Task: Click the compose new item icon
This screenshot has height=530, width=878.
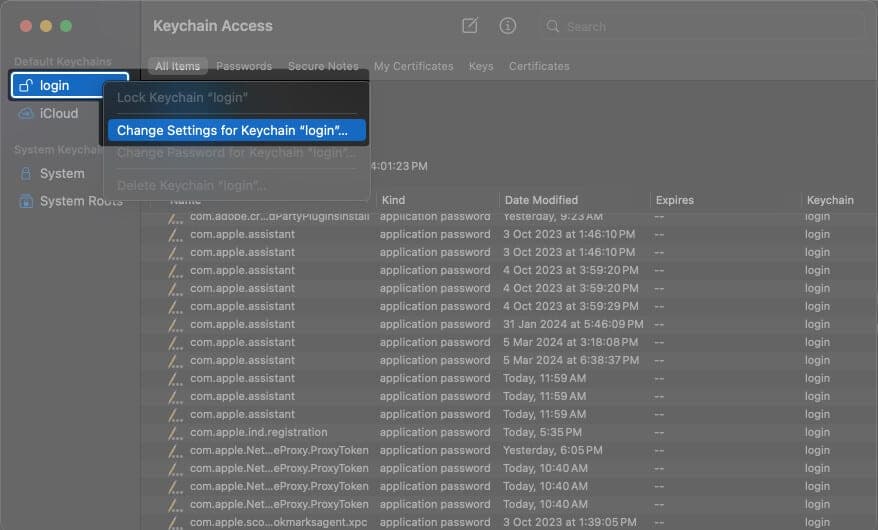Action: pos(469,26)
